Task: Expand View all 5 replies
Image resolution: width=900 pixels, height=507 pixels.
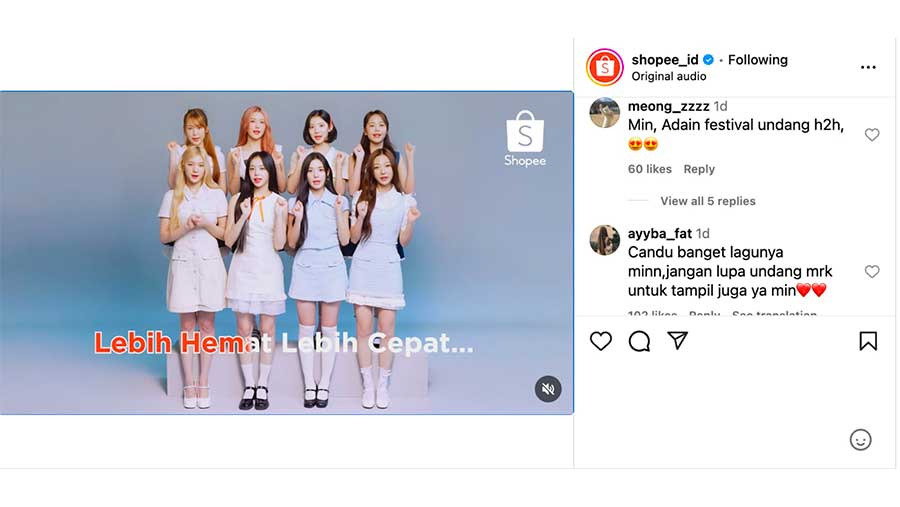Action: click(x=708, y=201)
